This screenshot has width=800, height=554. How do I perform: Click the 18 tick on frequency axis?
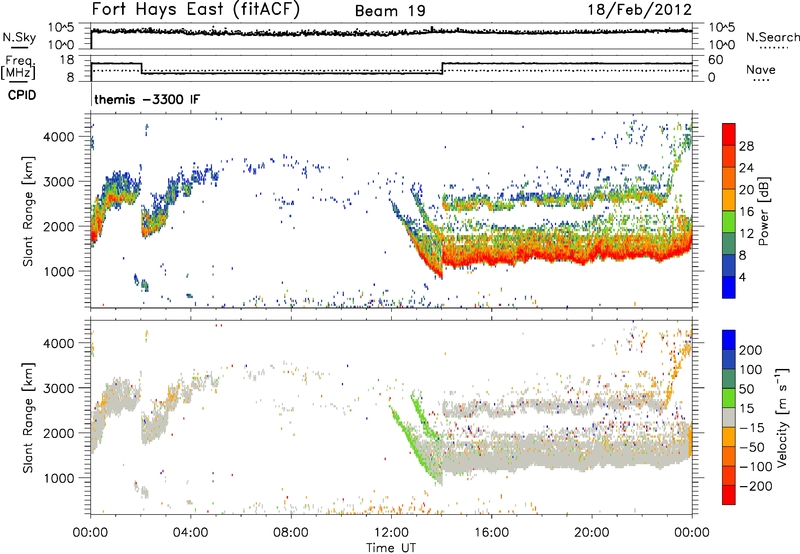click(x=67, y=60)
